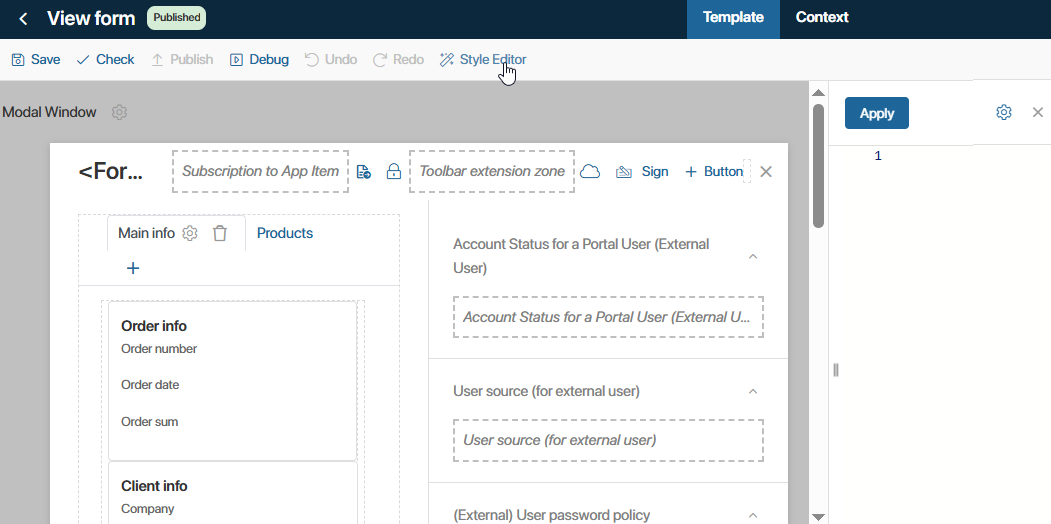Image resolution: width=1051 pixels, height=524 pixels.
Task: Click the vertical scrollbar thumb
Action: (818, 166)
